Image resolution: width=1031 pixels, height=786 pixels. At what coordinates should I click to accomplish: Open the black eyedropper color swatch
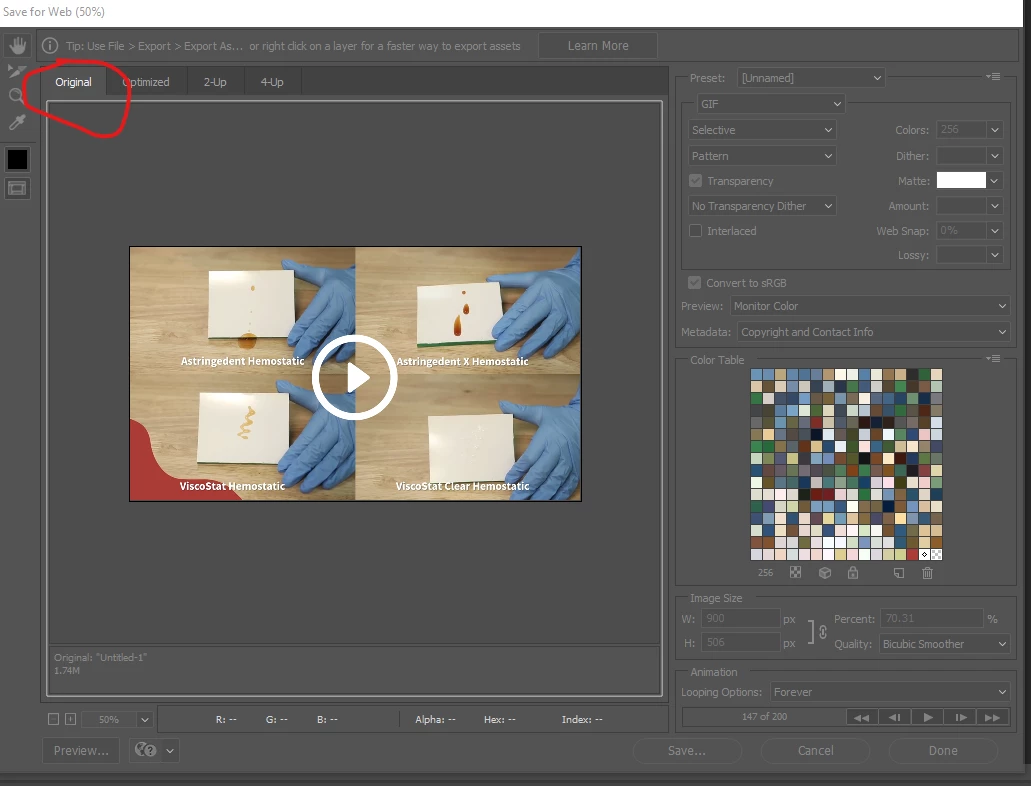tap(17, 159)
